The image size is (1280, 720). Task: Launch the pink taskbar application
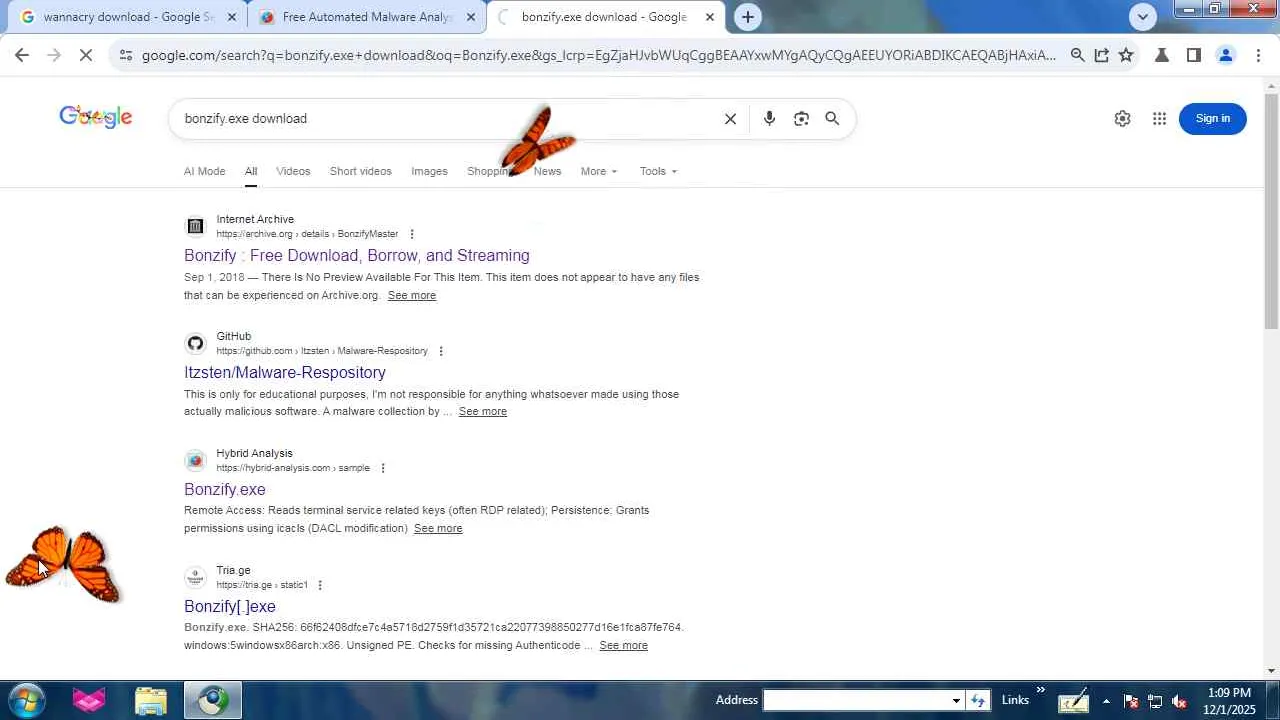(x=89, y=700)
